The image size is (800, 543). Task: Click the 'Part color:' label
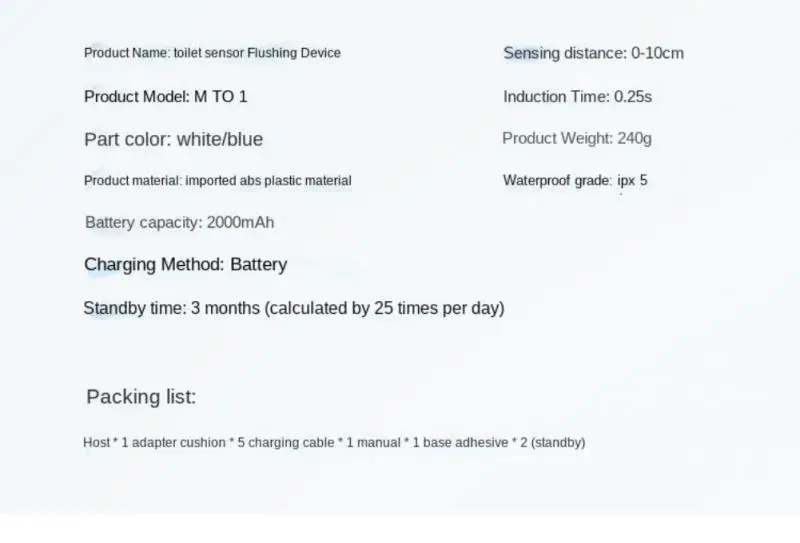[x=128, y=139]
